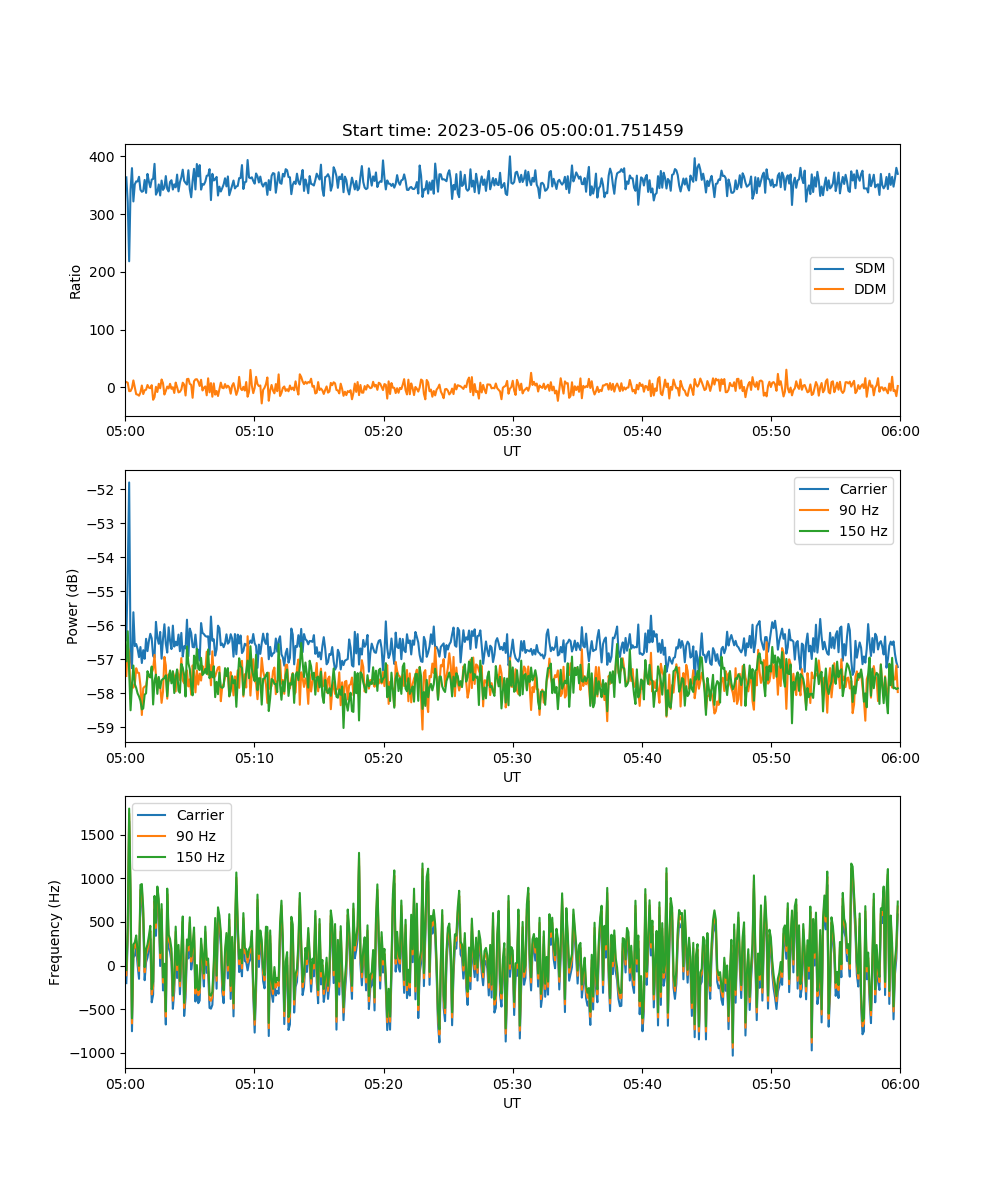Screen dimensions: 1000x1200
Task: Click '90 Hz' in the frequency plot legend
Action: [181, 836]
